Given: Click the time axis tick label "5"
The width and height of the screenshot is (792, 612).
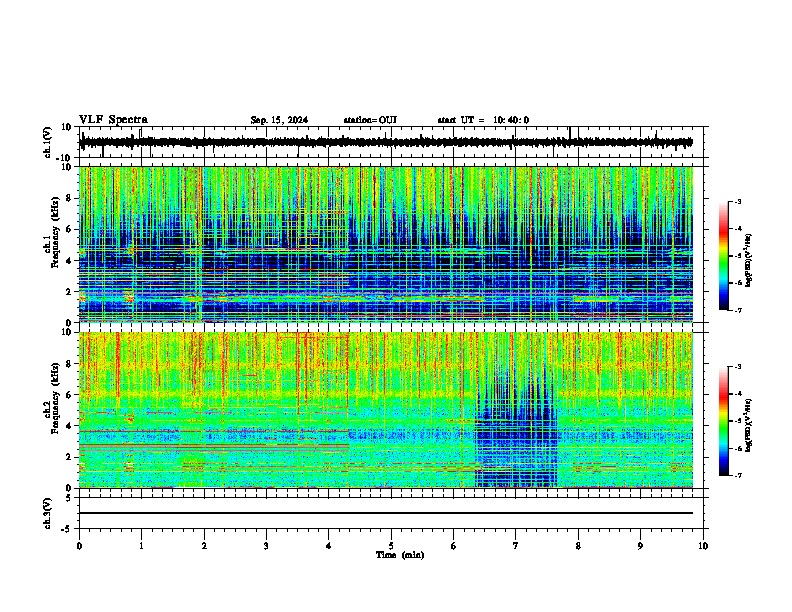Looking at the screenshot, I should tap(391, 546).
